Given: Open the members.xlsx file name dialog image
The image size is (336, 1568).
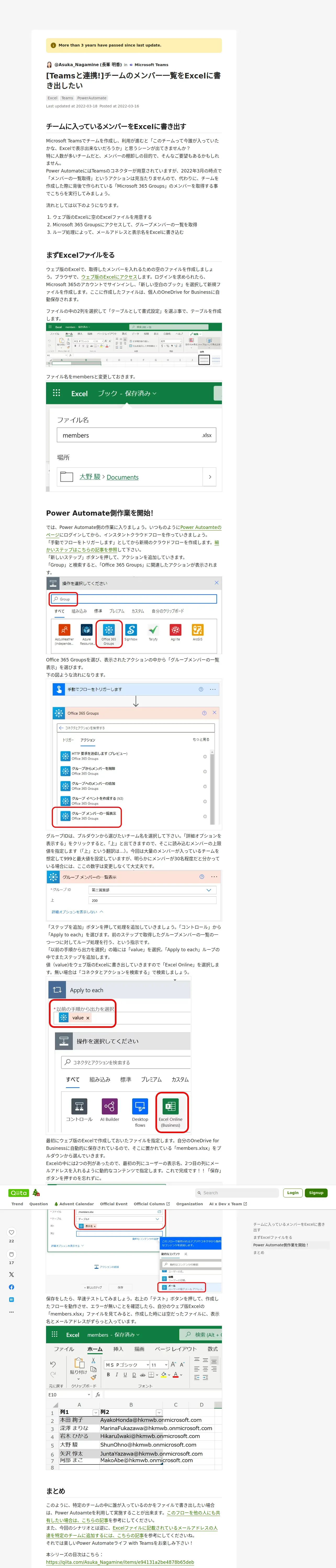Looking at the screenshot, I should click(x=134, y=436).
